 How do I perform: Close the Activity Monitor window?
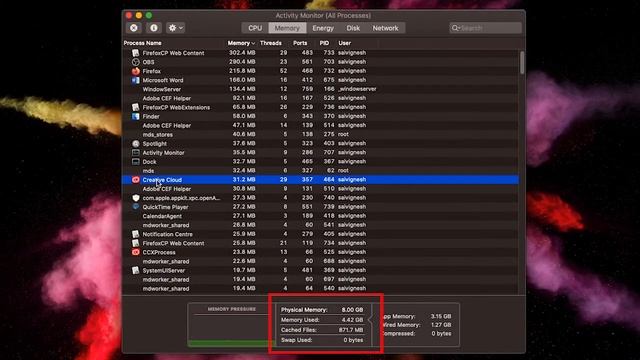129,16
